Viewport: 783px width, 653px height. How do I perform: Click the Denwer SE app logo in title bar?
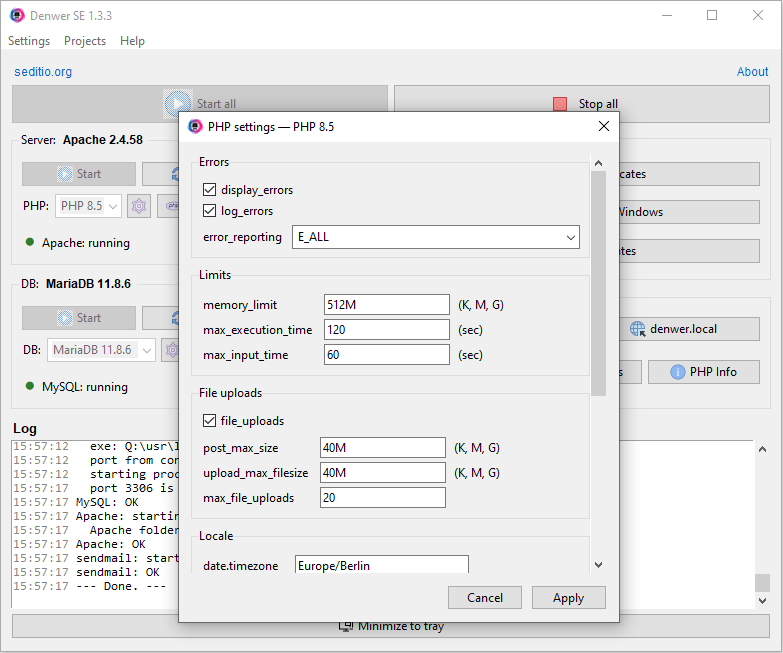coord(17,15)
